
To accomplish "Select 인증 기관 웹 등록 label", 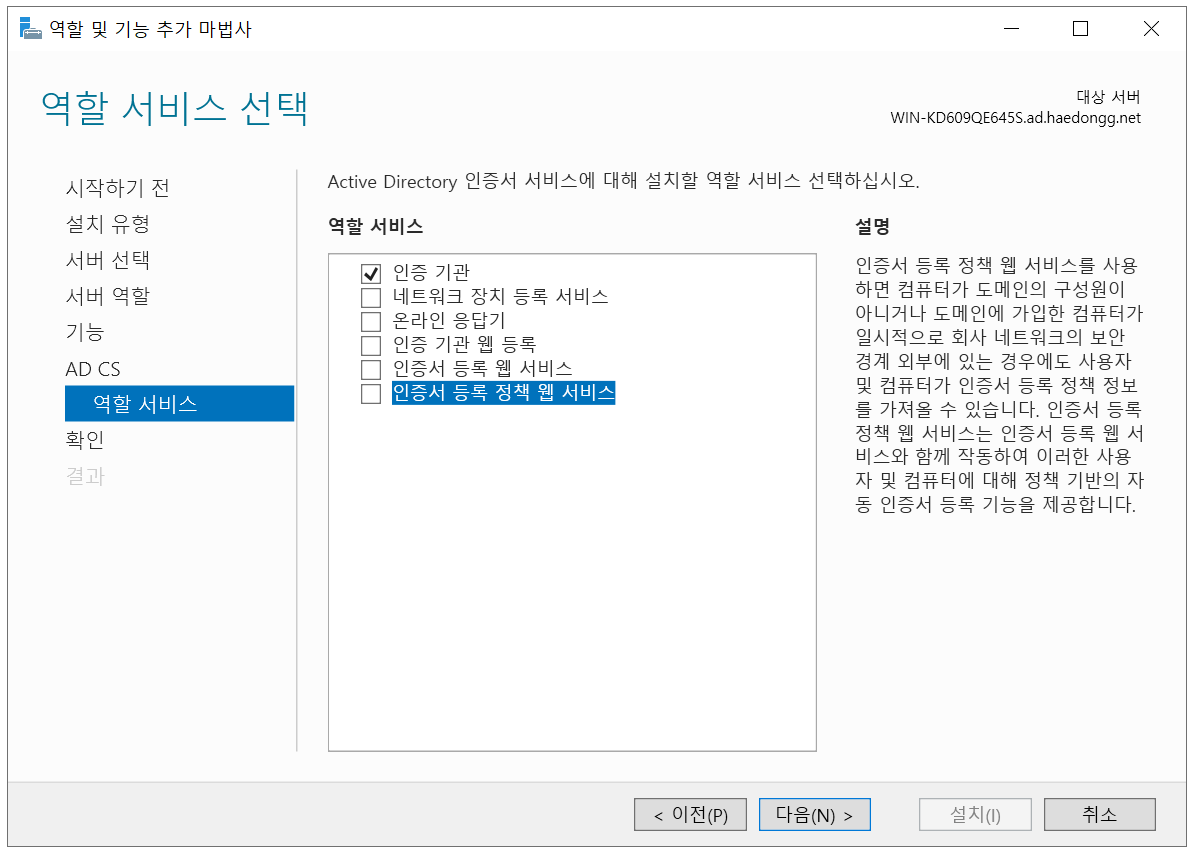I will (x=464, y=344).
